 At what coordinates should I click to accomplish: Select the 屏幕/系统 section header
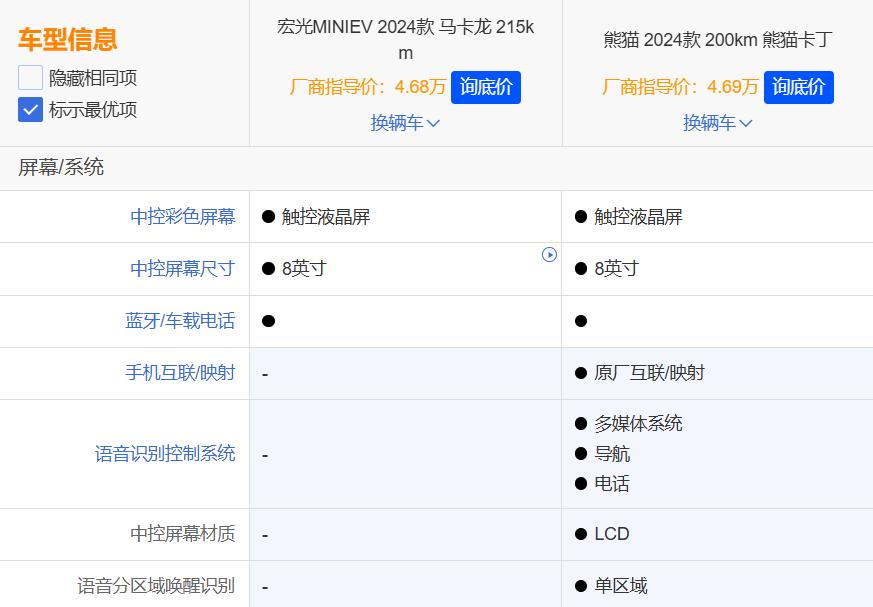(x=61, y=168)
